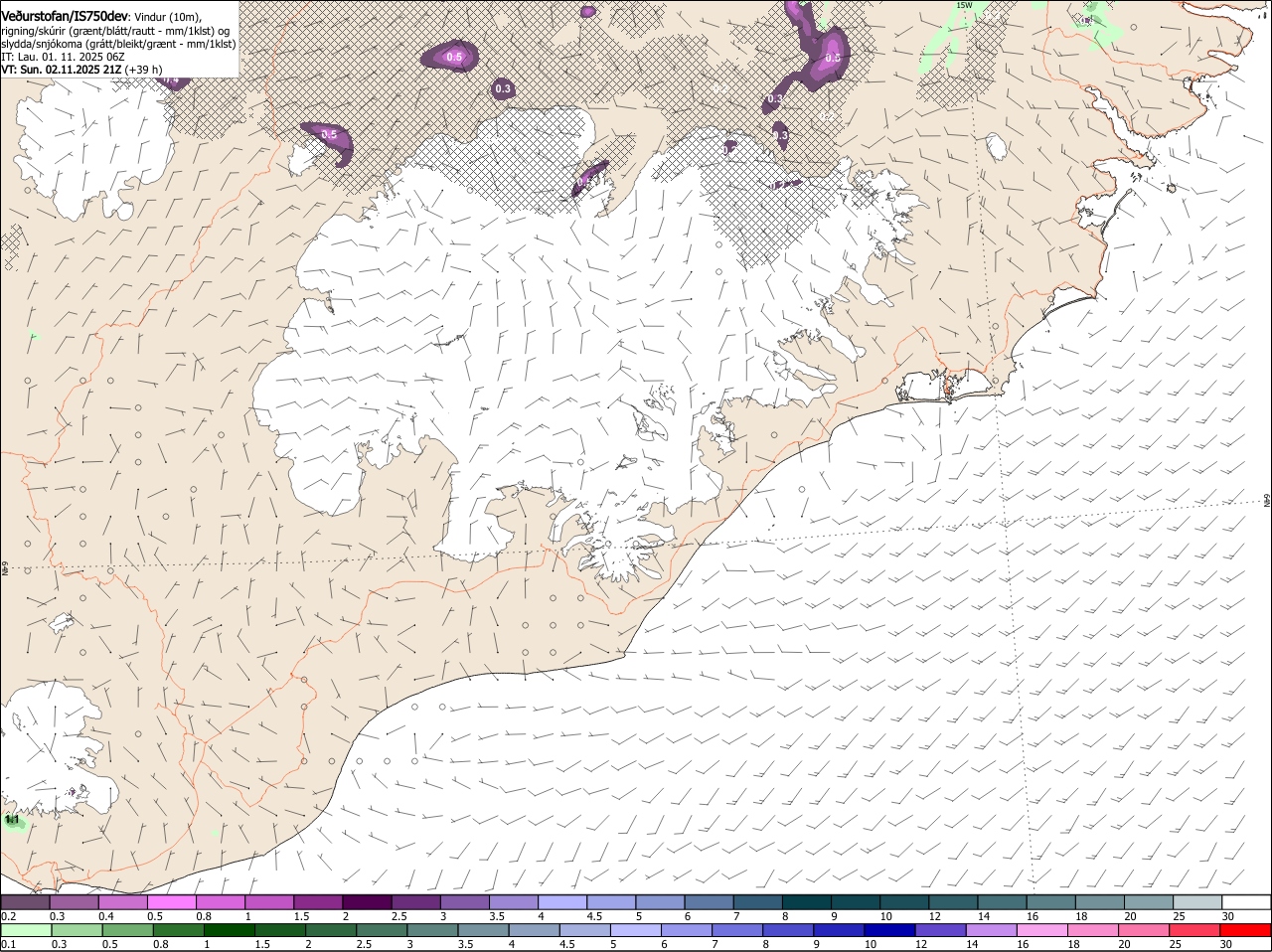Select the darkest purple 2–2.5 snow swatch
1272x952 pixels.
click(368, 902)
